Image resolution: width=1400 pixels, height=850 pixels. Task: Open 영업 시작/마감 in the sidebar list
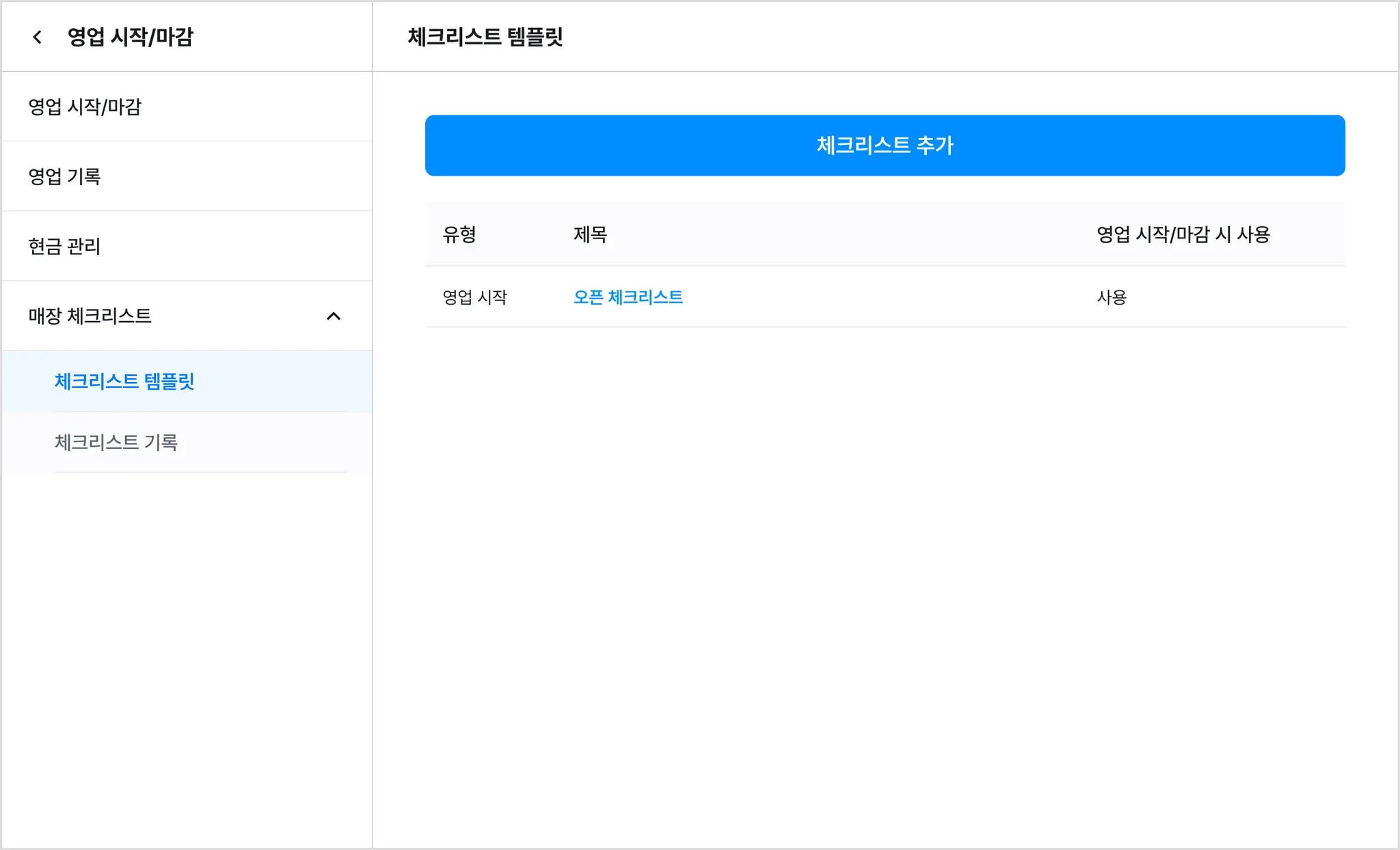tap(85, 107)
